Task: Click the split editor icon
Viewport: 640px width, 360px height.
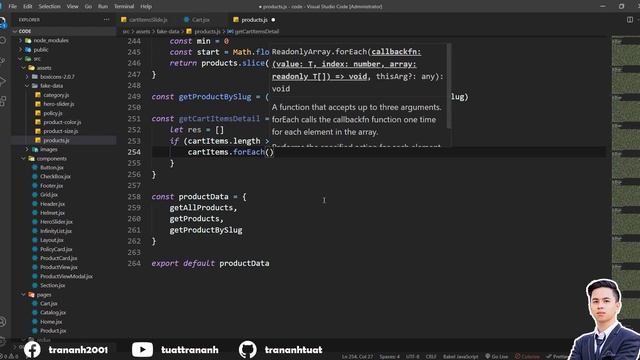Action: [630, 20]
